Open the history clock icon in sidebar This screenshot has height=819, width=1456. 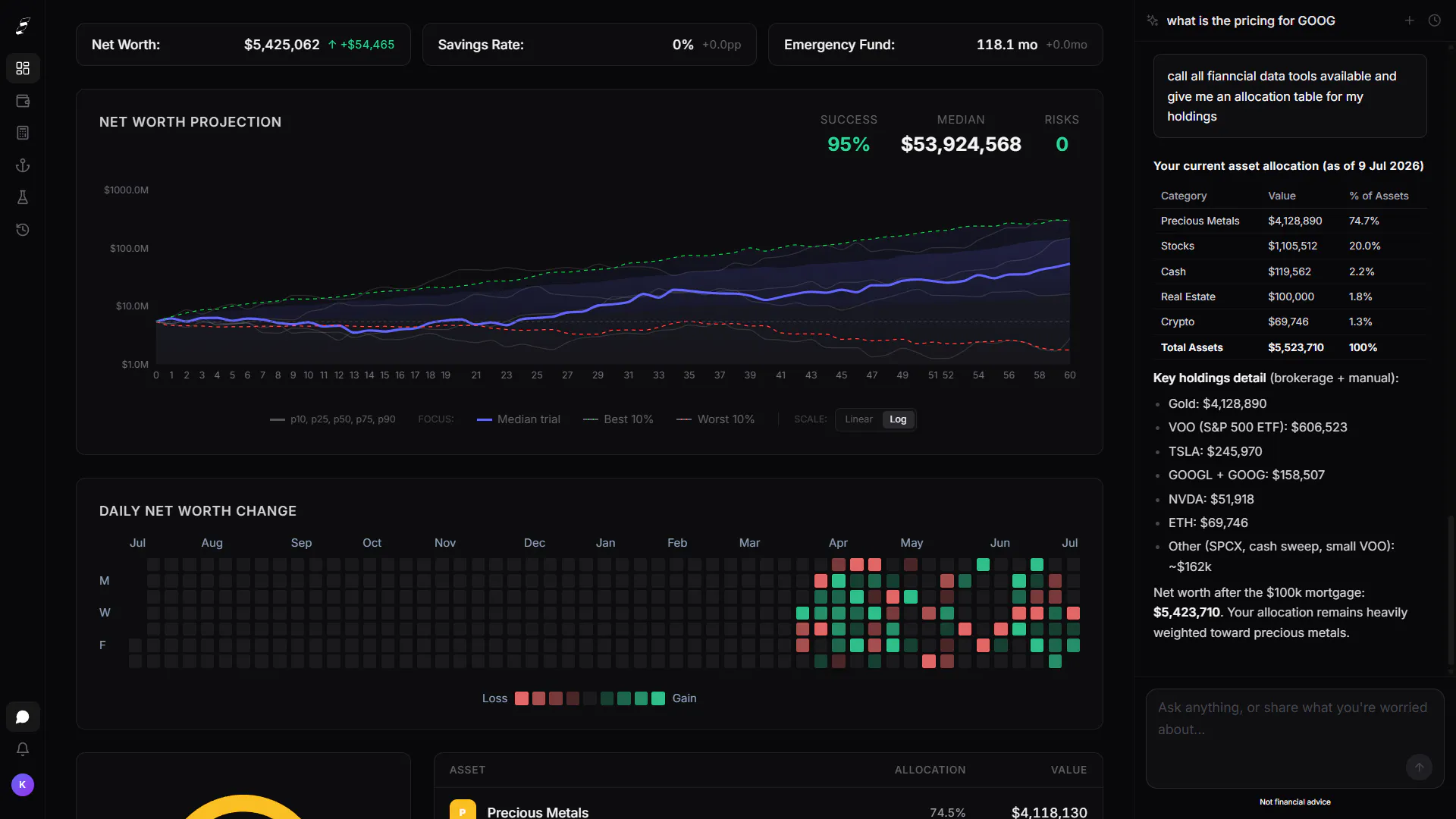tap(23, 230)
